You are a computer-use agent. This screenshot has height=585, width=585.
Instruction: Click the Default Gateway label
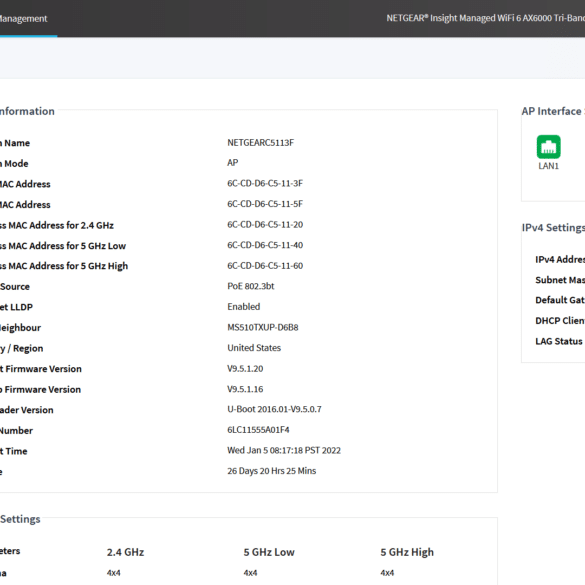(560, 300)
